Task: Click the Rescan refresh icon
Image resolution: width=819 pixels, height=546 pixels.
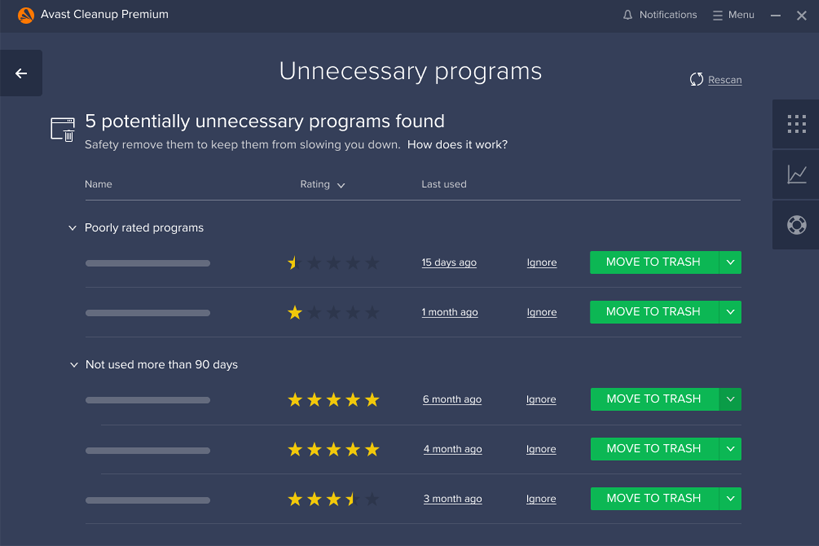Action: point(696,79)
